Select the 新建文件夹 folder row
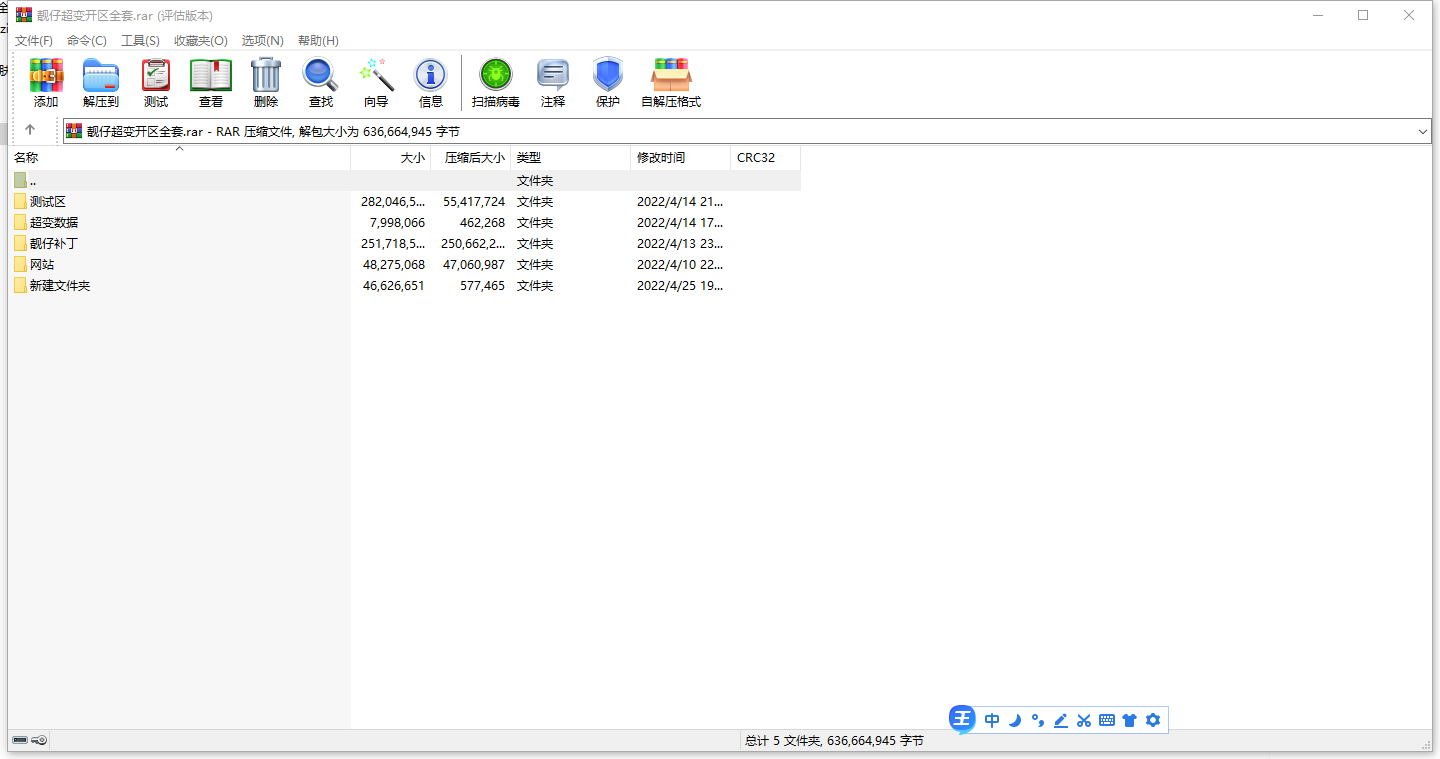The width and height of the screenshot is (1440, 759). [59, 286]
